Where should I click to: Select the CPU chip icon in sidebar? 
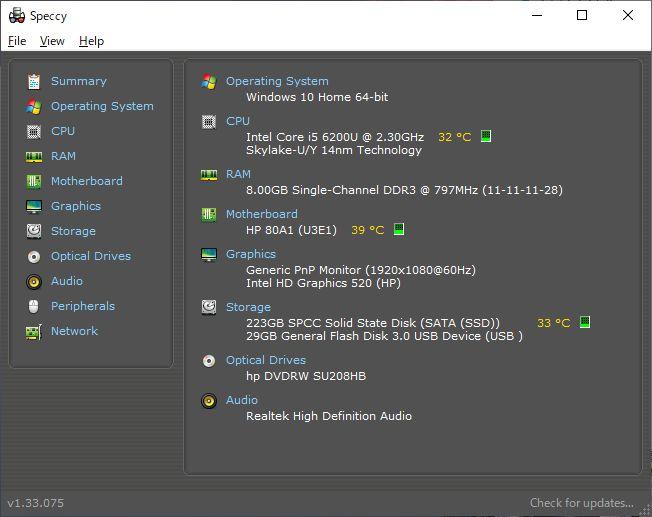pyautogui.click(x=34, y=132)
